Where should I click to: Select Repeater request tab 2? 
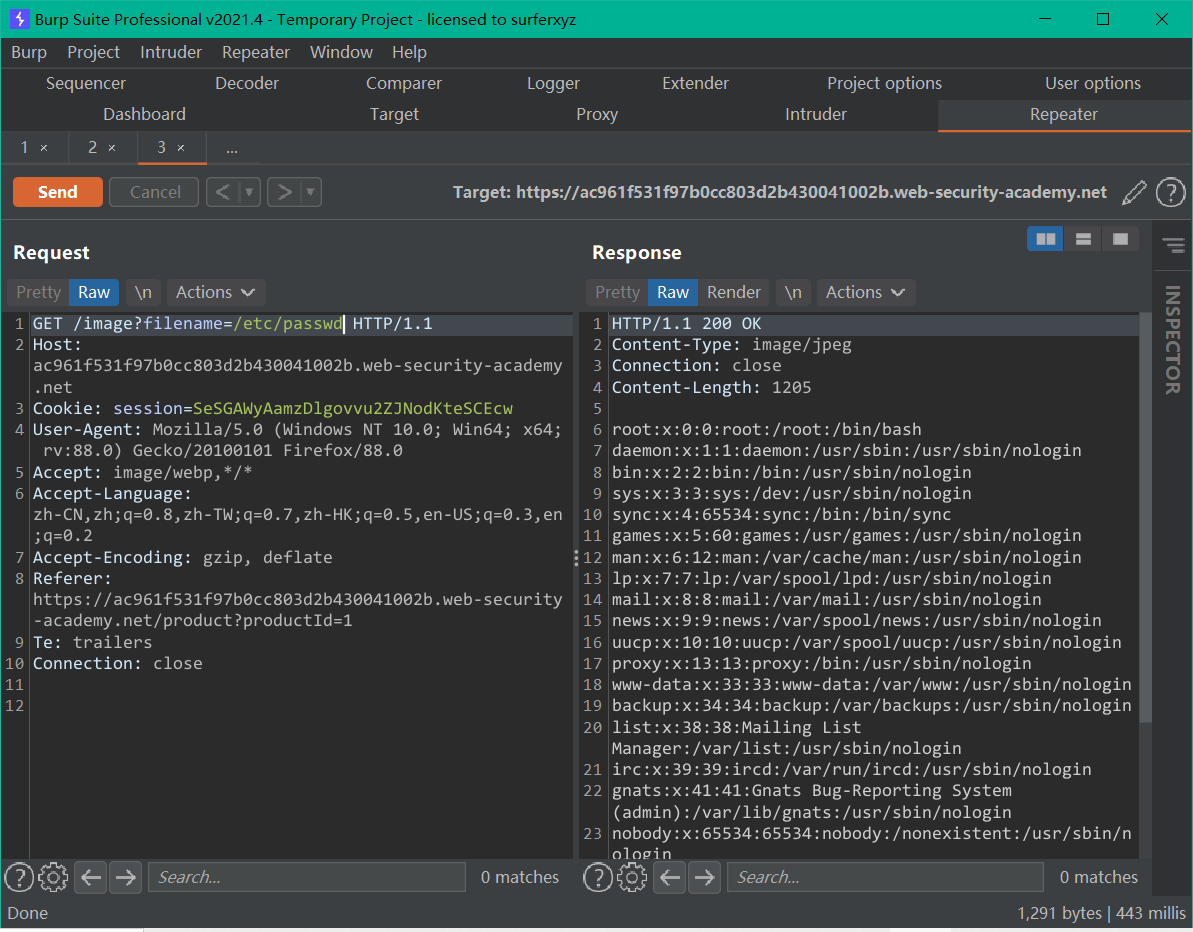click(92, 148)
